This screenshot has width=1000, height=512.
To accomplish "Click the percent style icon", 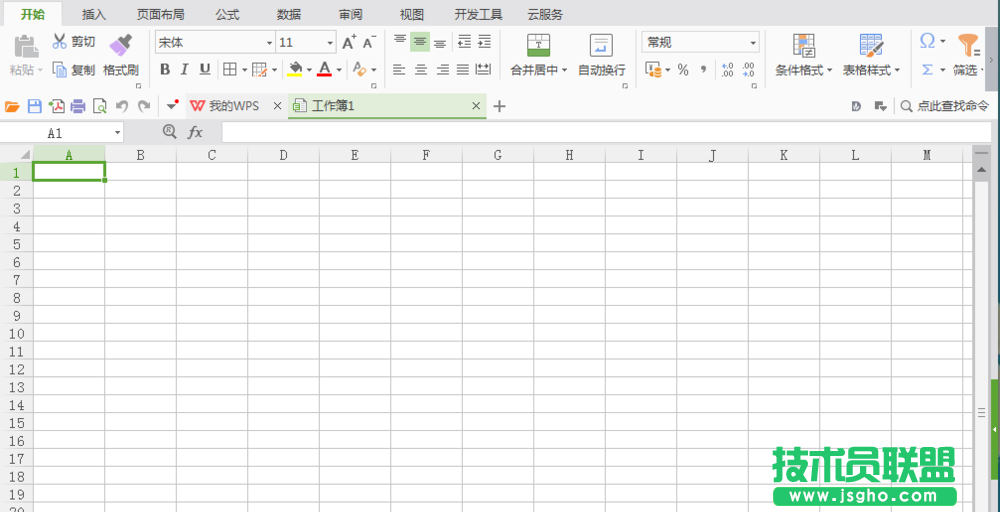I will (683, 70).
